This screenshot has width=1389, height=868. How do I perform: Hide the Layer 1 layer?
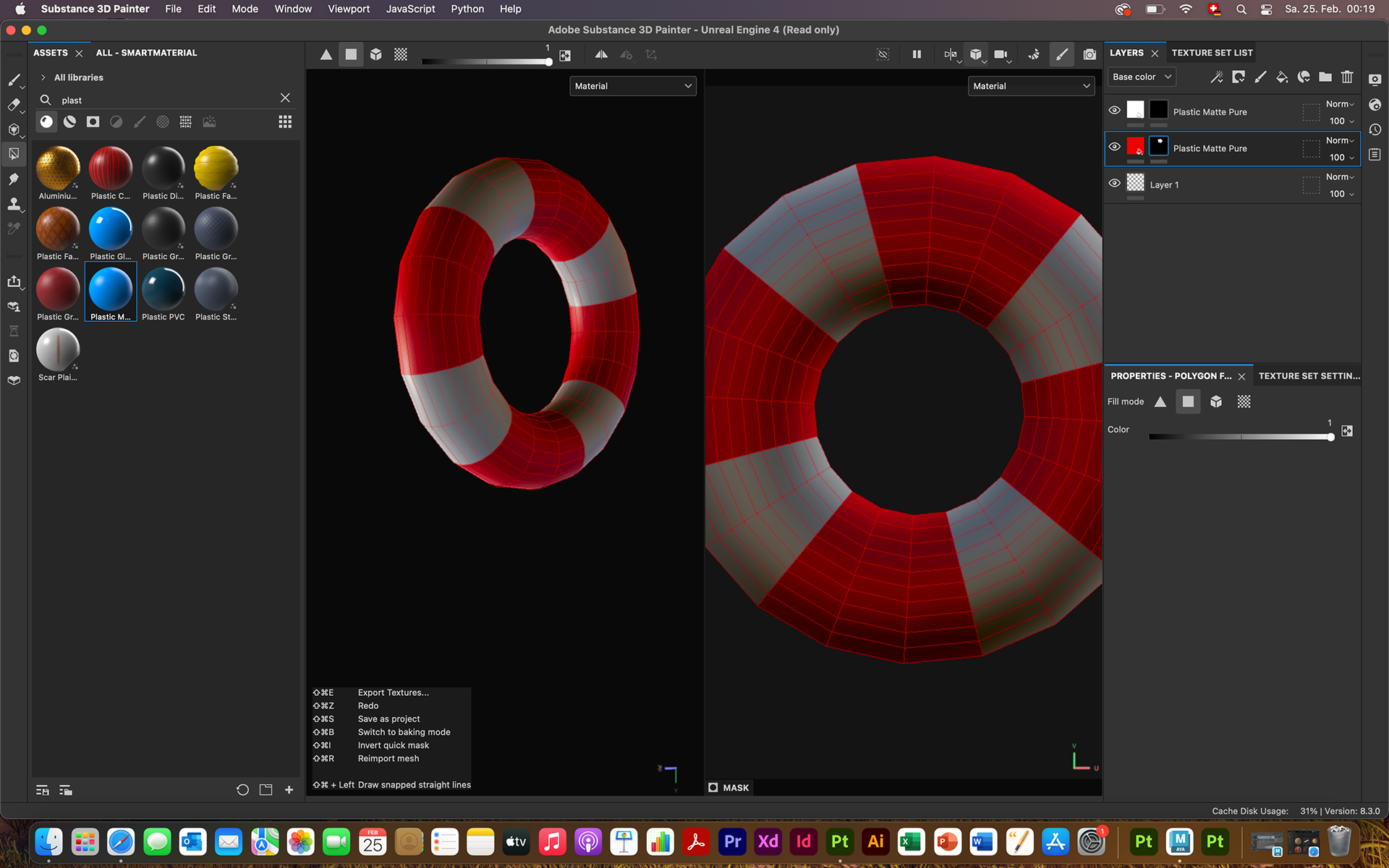(1114, 183)
